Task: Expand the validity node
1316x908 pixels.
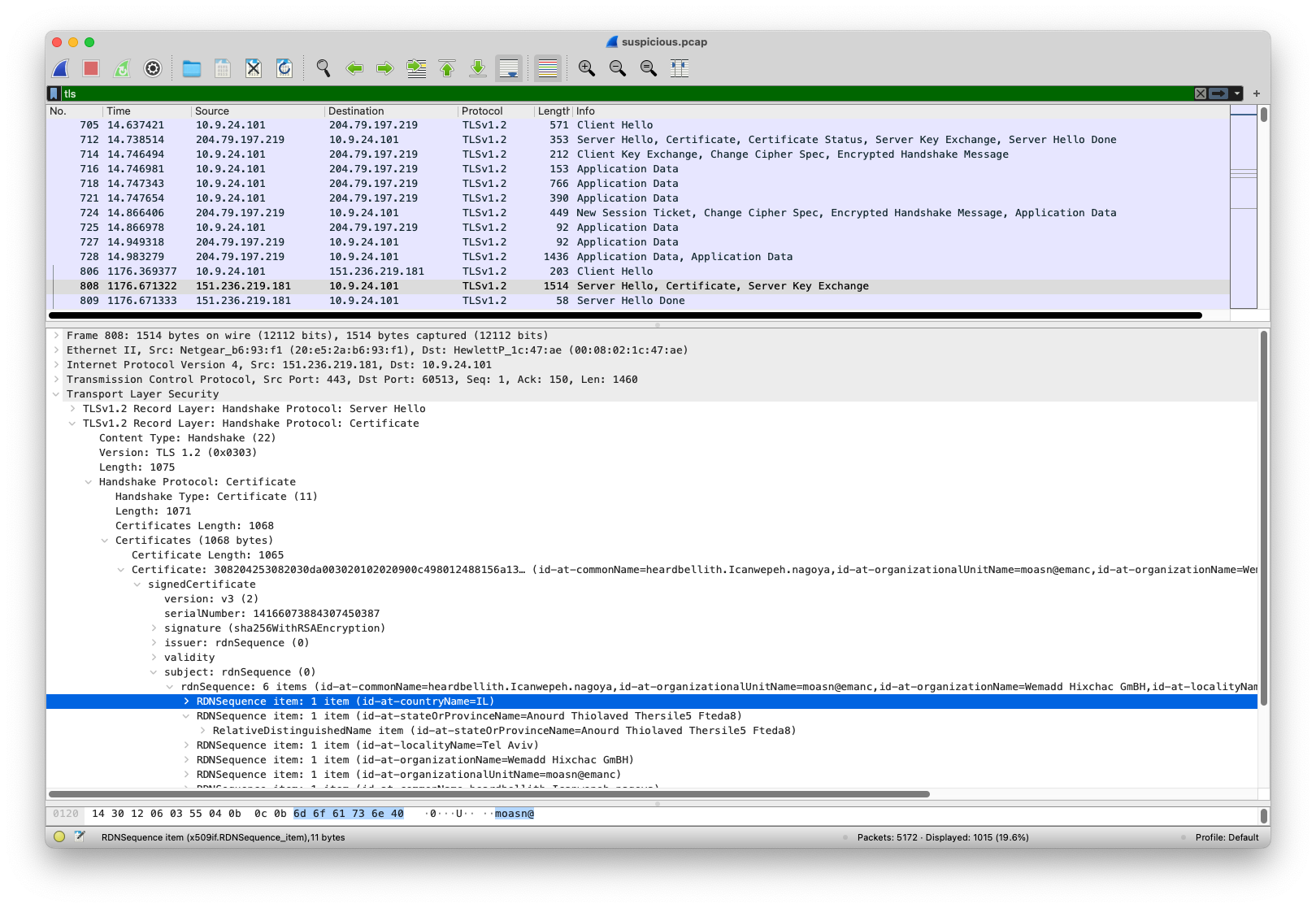Action: pos(154,658)
